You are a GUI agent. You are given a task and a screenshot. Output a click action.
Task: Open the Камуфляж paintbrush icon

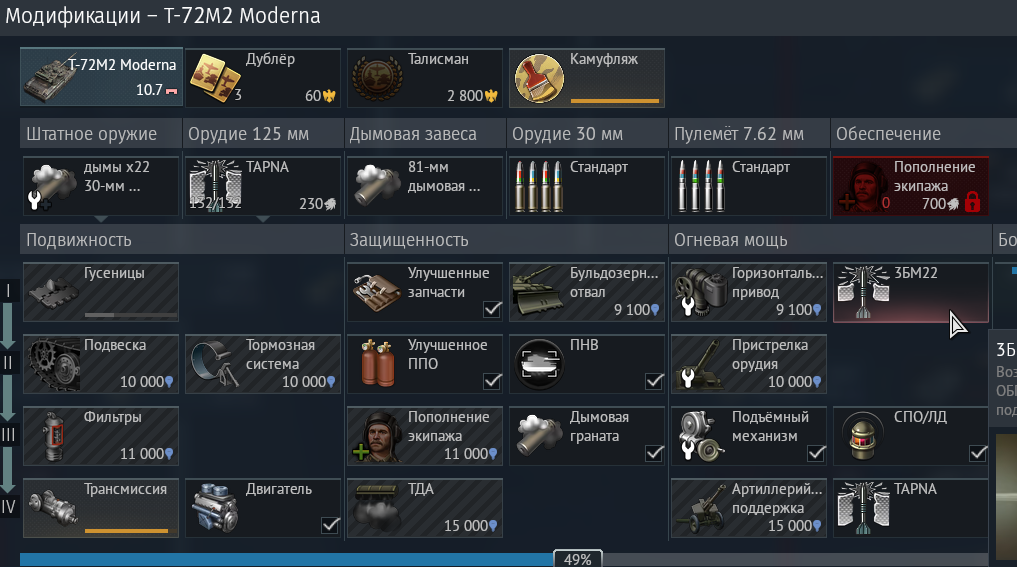[x=539, y=78]
